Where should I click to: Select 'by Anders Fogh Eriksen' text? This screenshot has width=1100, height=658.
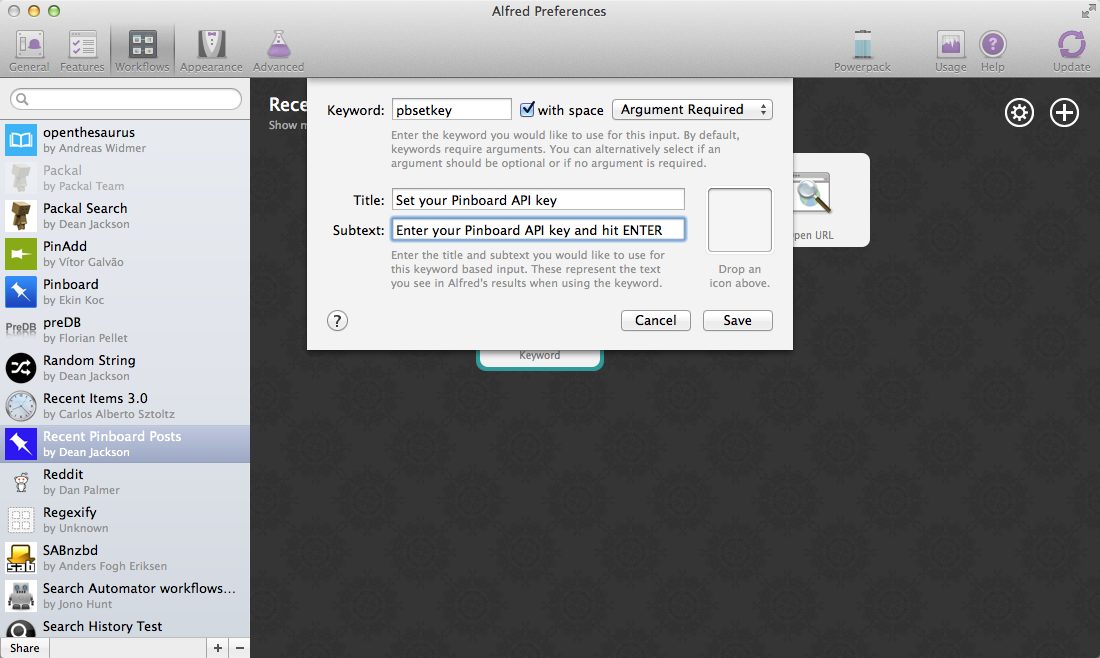[105, 565]
